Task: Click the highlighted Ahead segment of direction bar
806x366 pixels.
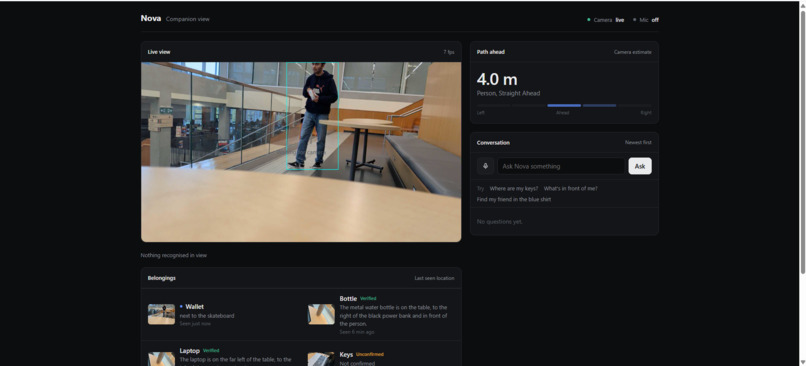Action: click(x=564, y=105)
